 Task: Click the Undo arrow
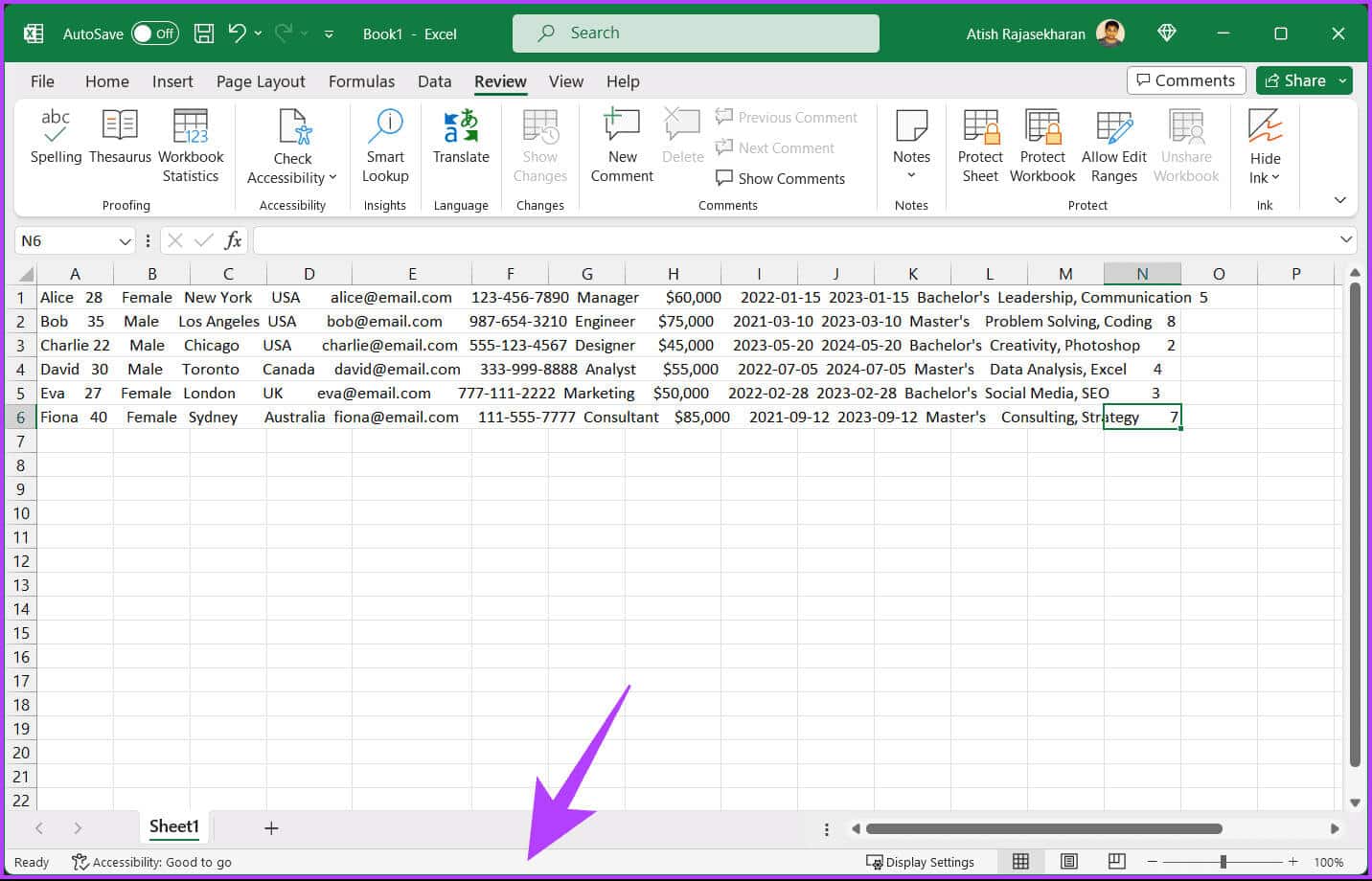point(237,33)
